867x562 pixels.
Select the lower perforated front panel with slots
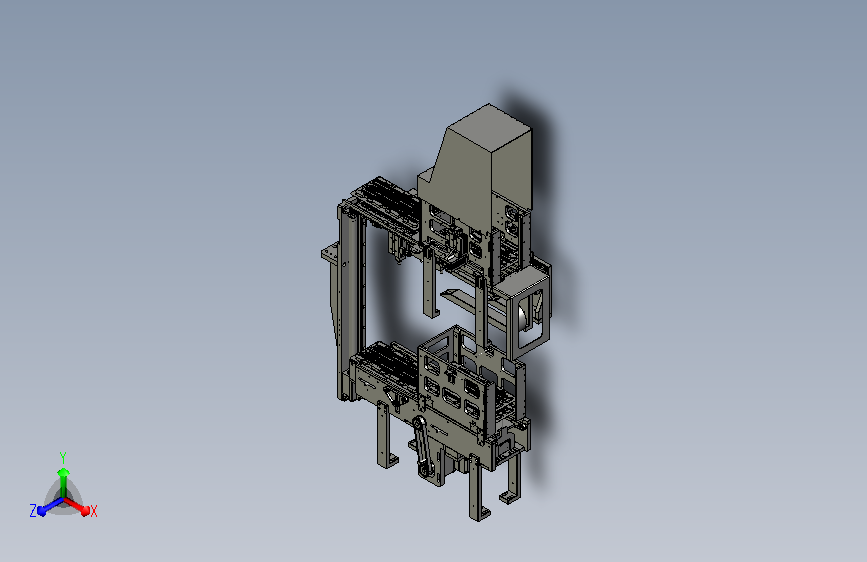pos(452,393)
